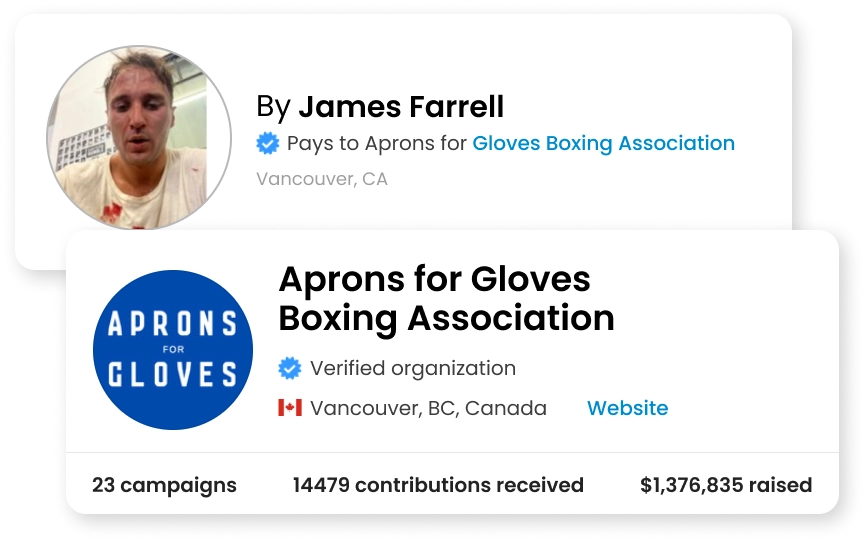Click the blue verified organization checkmark badge

289,369
